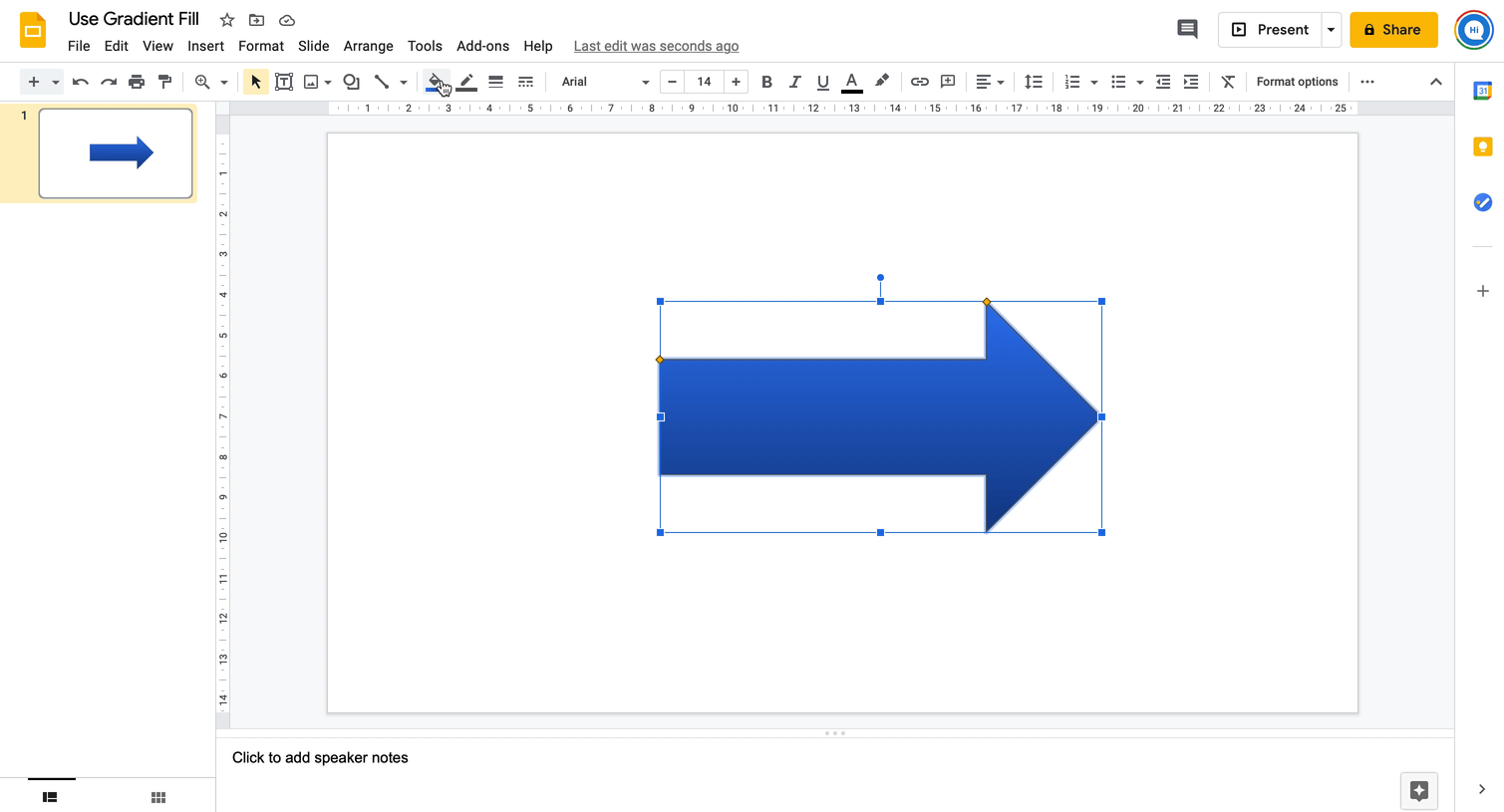Open the comment history icon
Viewport: 1504px width, 812px height.
click(1187, 29)
